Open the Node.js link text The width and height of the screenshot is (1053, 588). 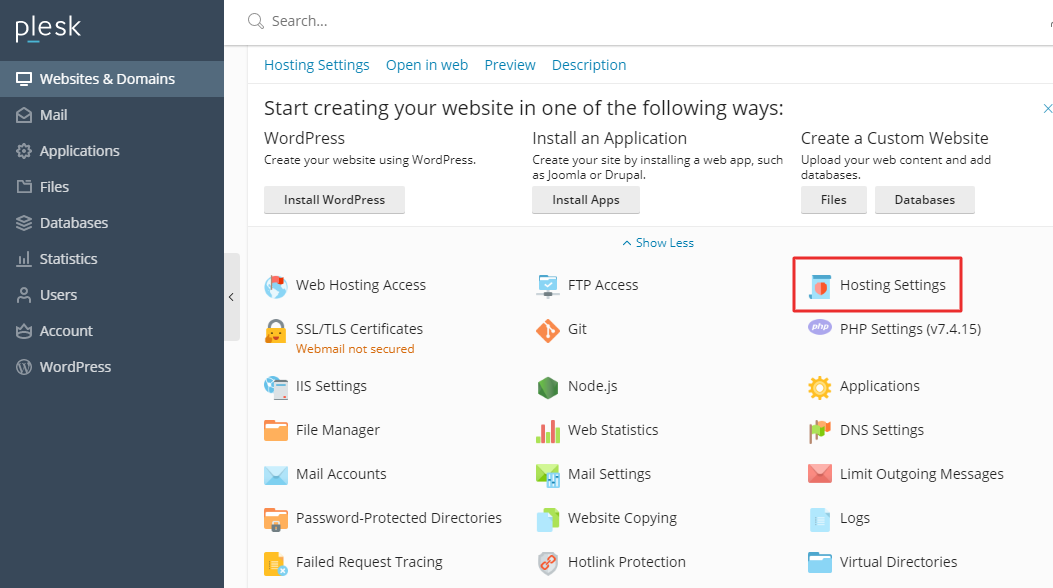pyautogui.click(x=592, y=387)
